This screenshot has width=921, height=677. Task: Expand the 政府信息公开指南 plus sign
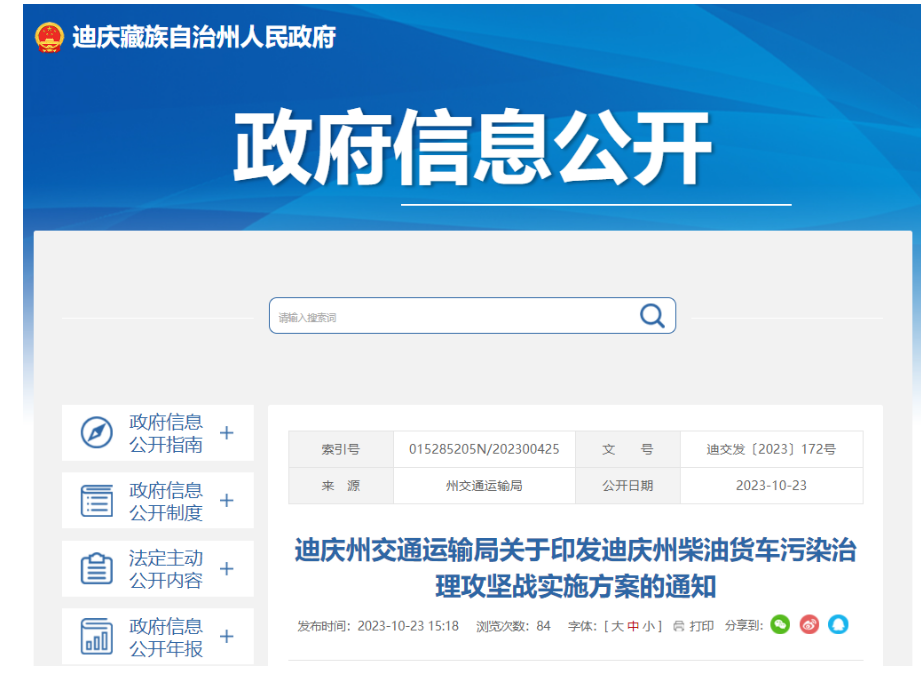(227, 433)
